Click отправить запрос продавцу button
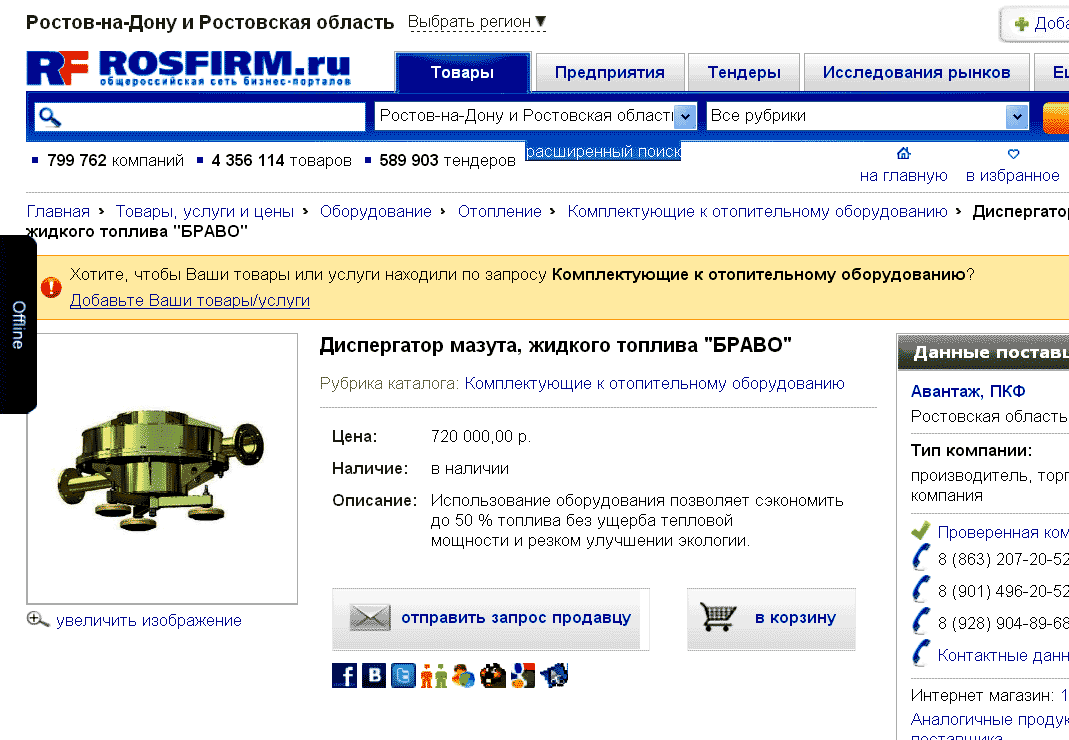This screenshot has height=740, width=1069. 491,619
